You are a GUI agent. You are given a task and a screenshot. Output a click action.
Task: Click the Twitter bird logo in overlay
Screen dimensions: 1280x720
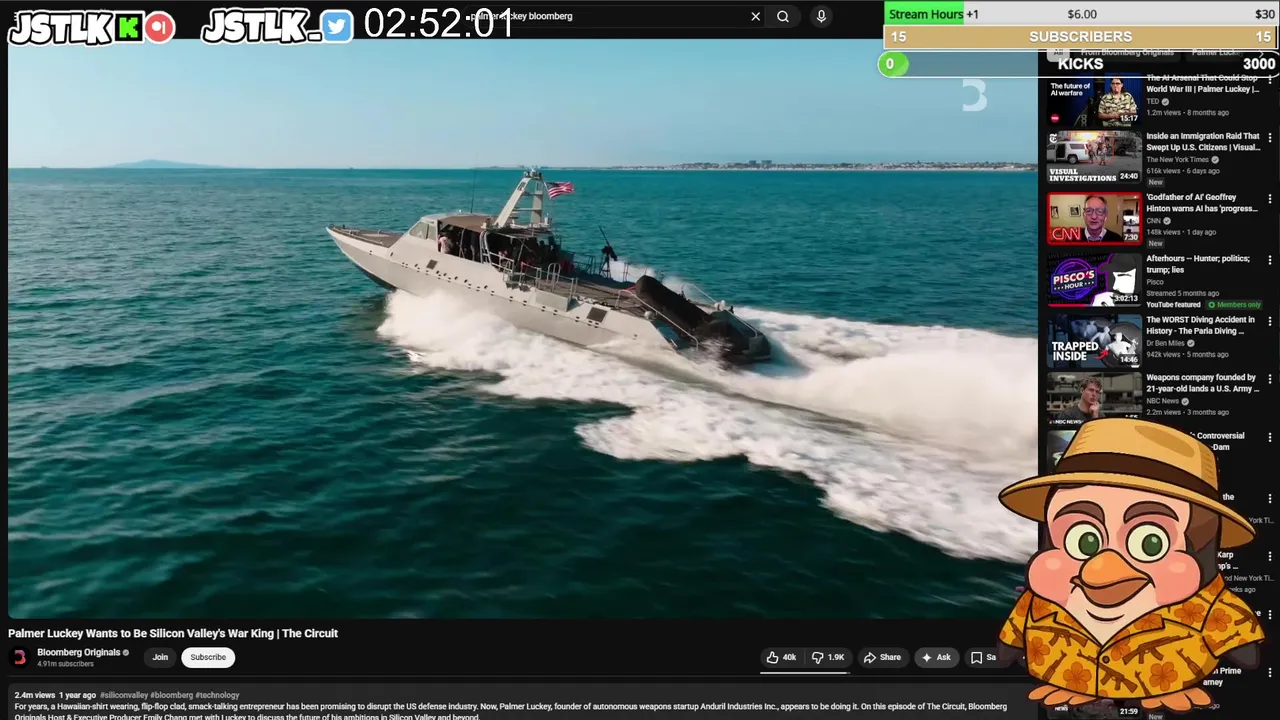click(x=337, y=27)
